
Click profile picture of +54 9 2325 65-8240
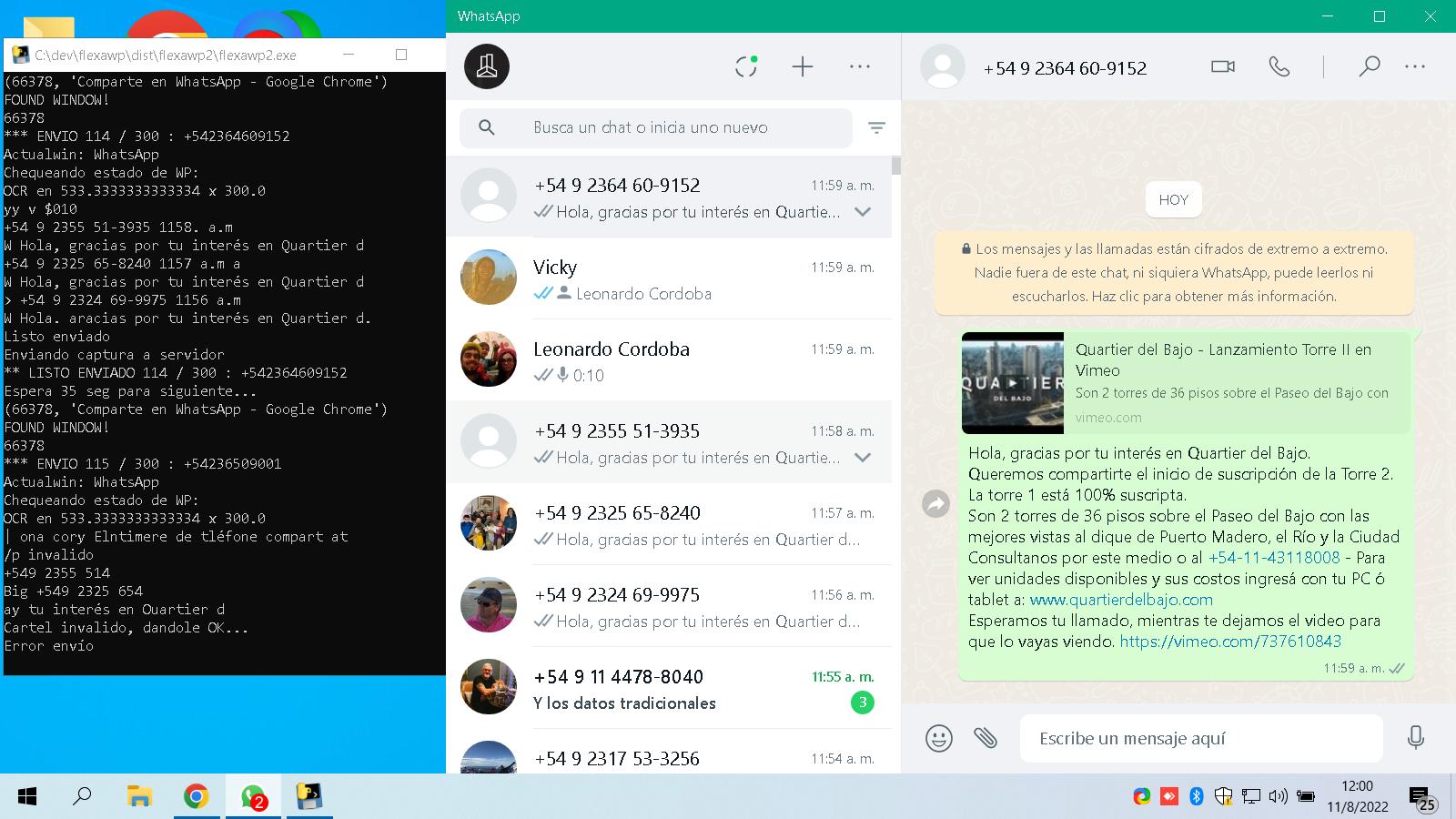[x=489, y=522]
